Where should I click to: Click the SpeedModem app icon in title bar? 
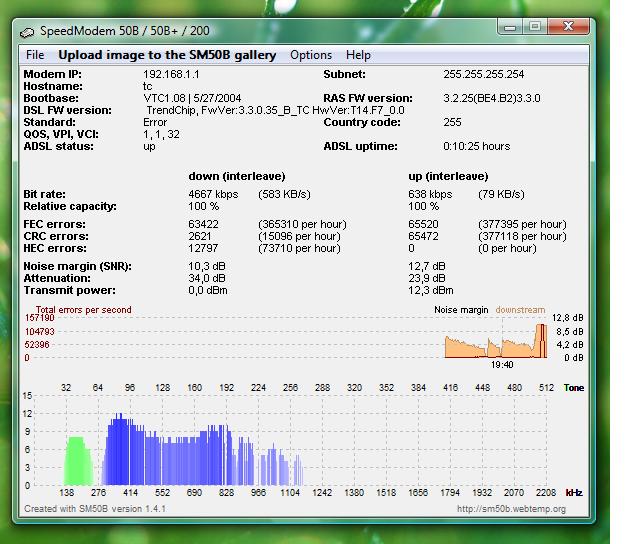point(27,32)
